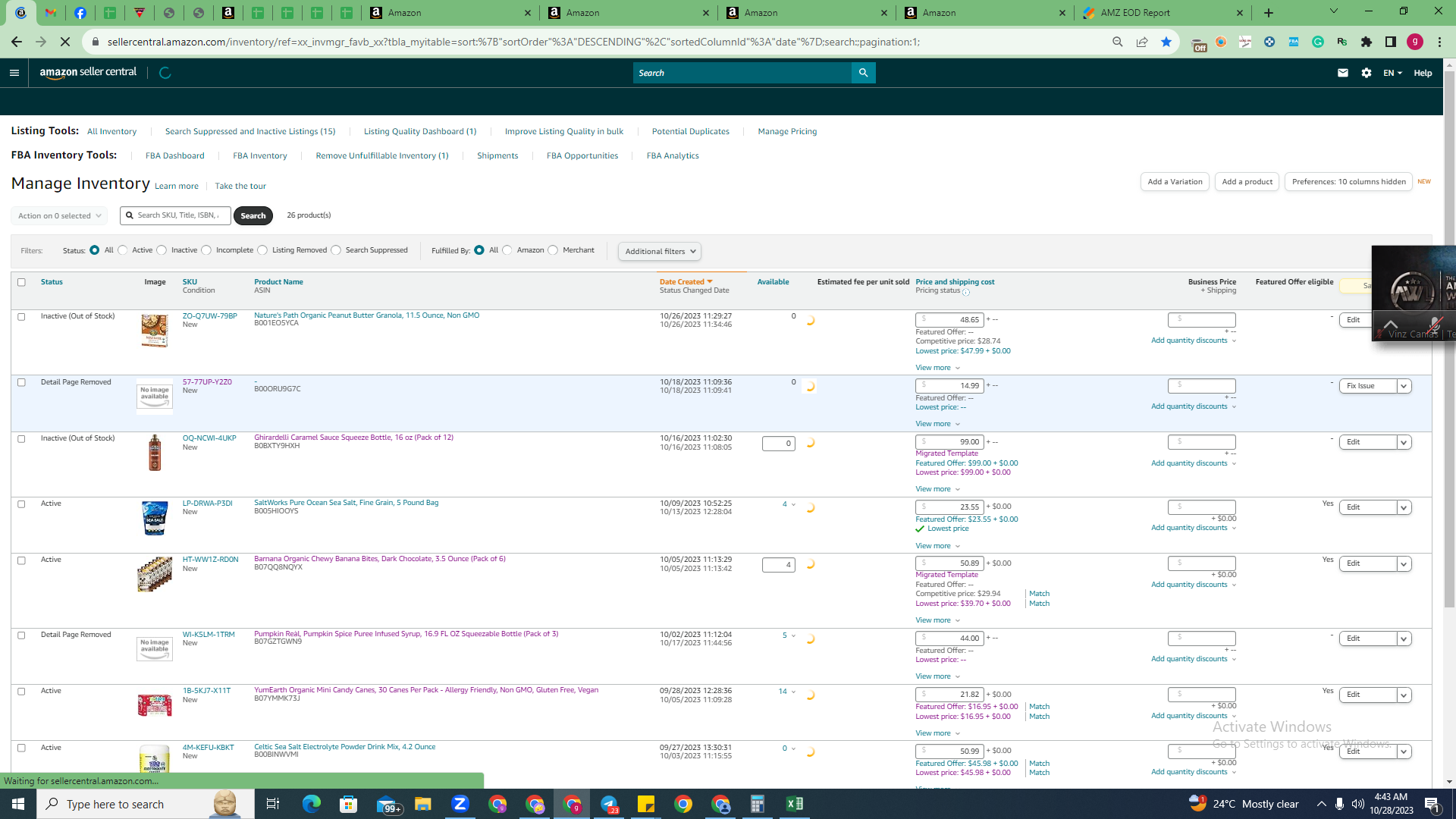Open File Explorer from the taskbar

423,804
